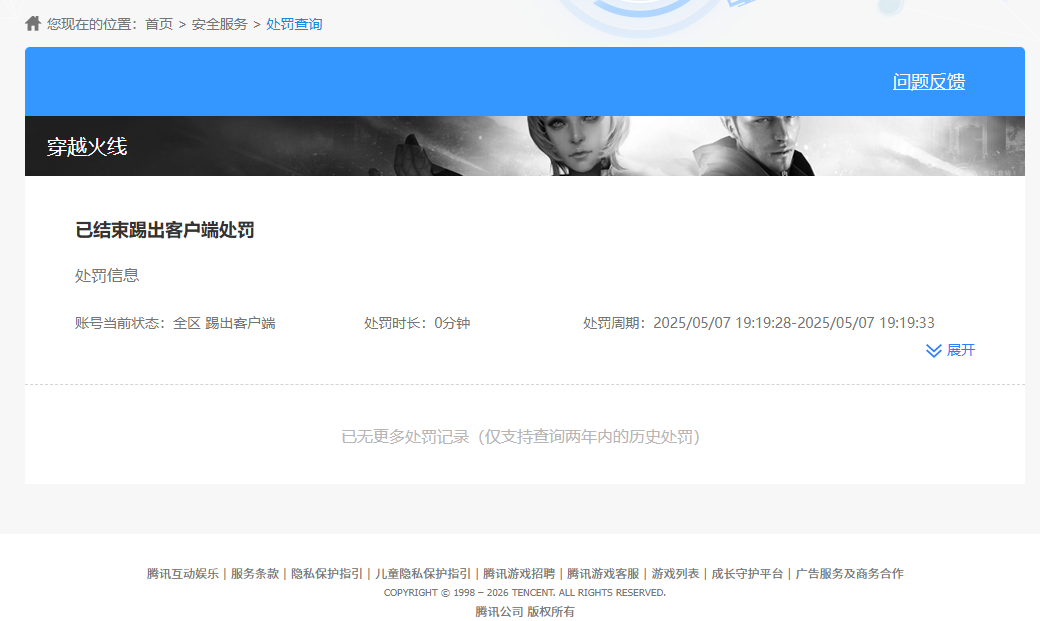Click the double-chevron expand icon
1040x621 pixels.
pyautogui.click(x=934, y=350)
